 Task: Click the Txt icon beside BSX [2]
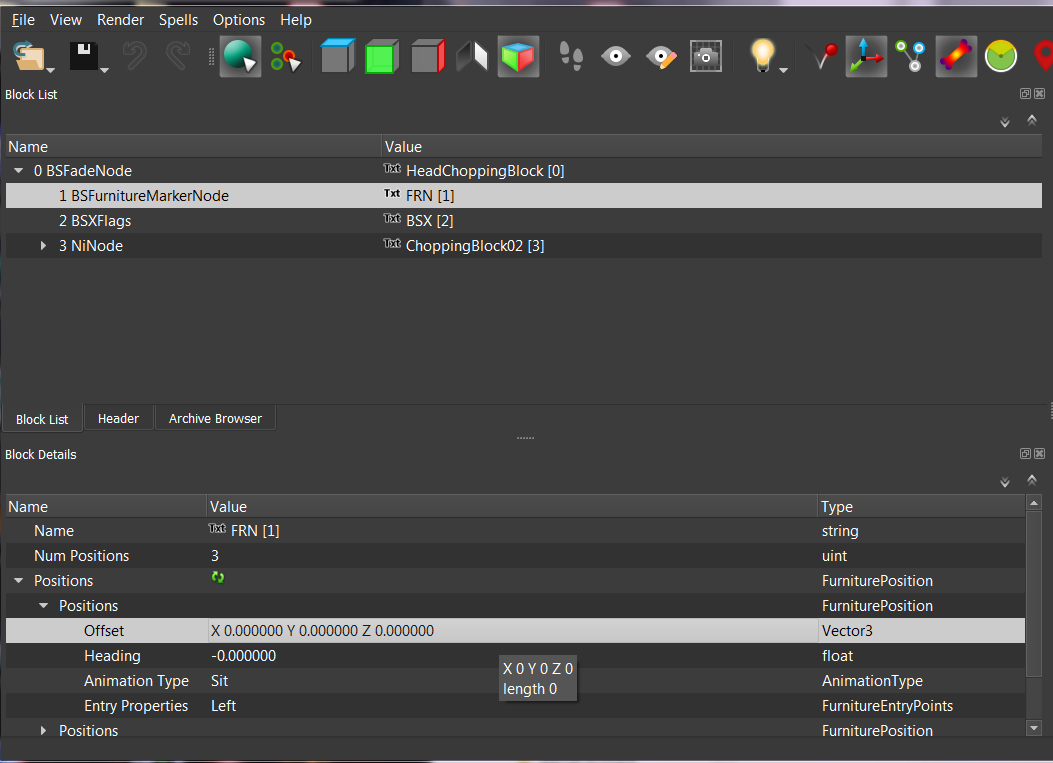click(392, 219)
